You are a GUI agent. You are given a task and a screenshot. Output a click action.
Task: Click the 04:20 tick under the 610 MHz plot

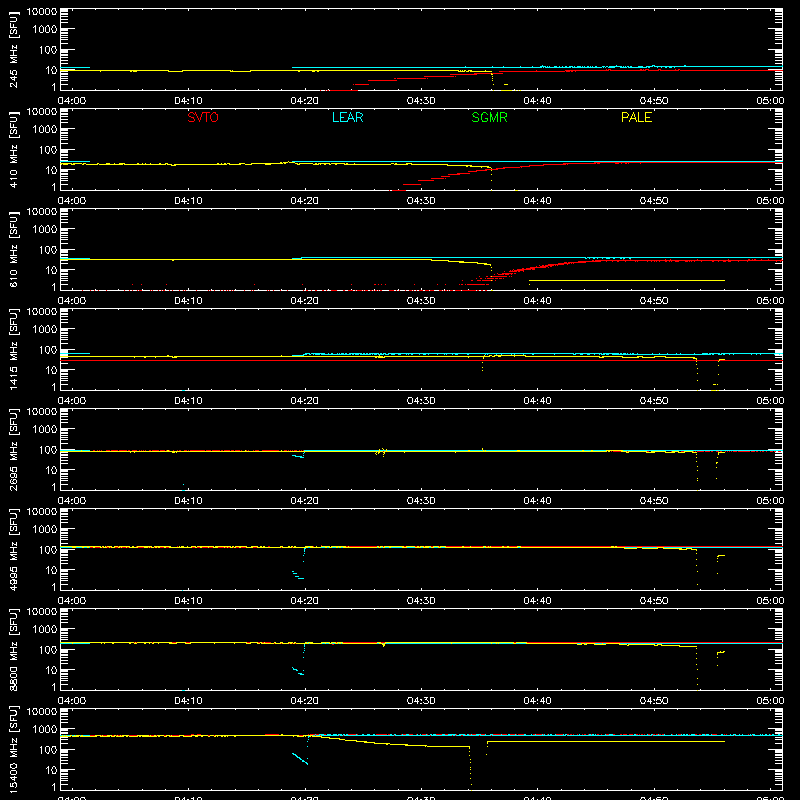coord(305,301)
